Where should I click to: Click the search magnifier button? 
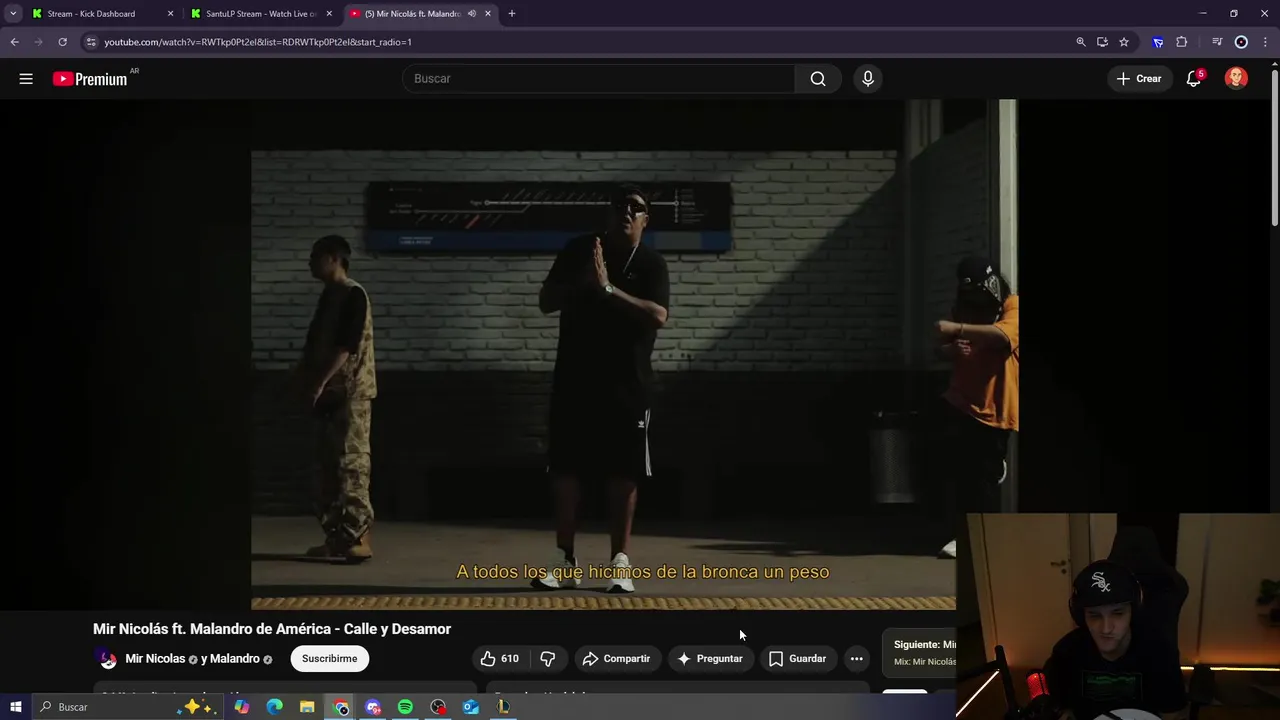coord(818,78)
